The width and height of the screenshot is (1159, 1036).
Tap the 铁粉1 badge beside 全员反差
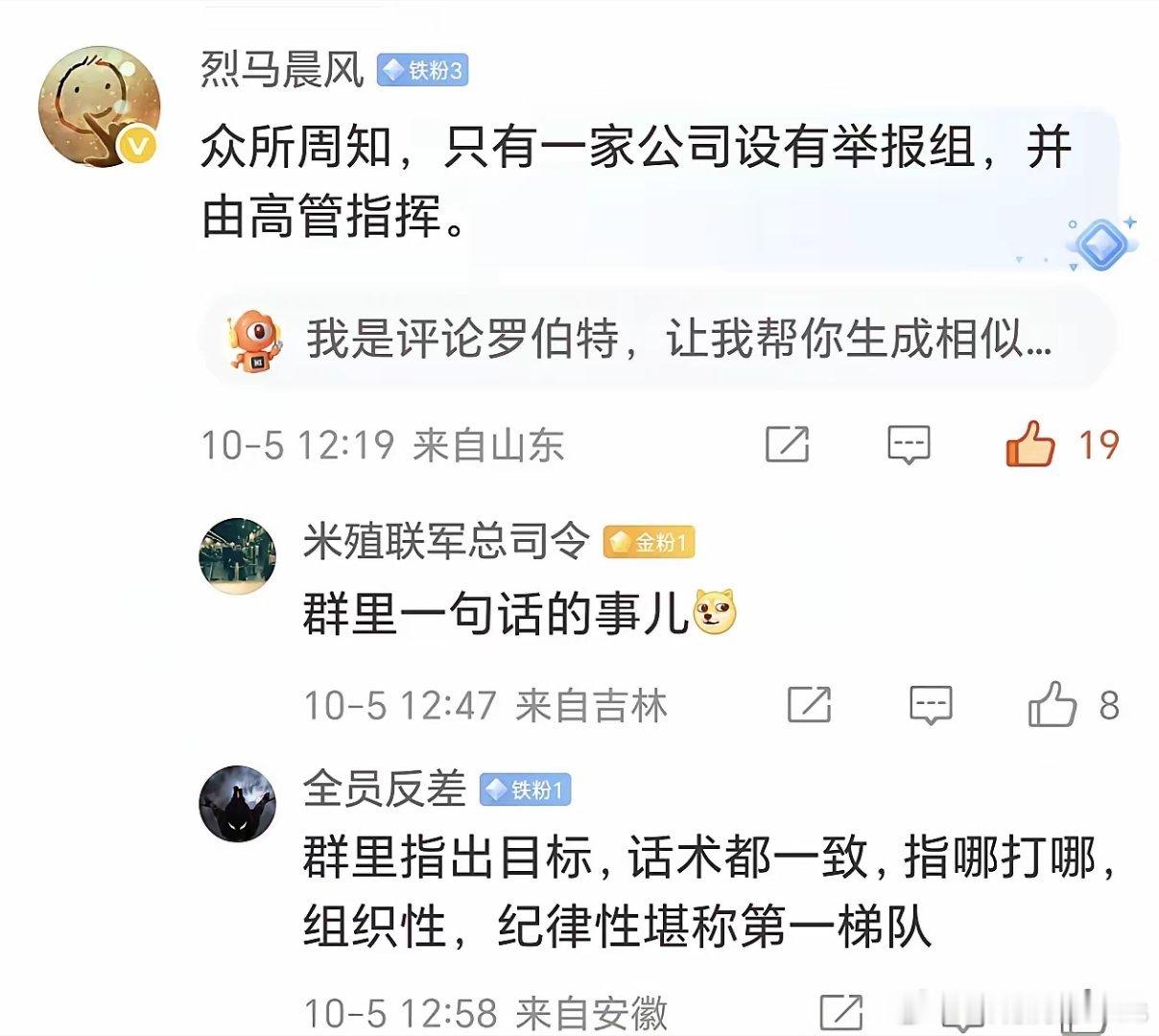pyautogui.click(x=526, y=790)
